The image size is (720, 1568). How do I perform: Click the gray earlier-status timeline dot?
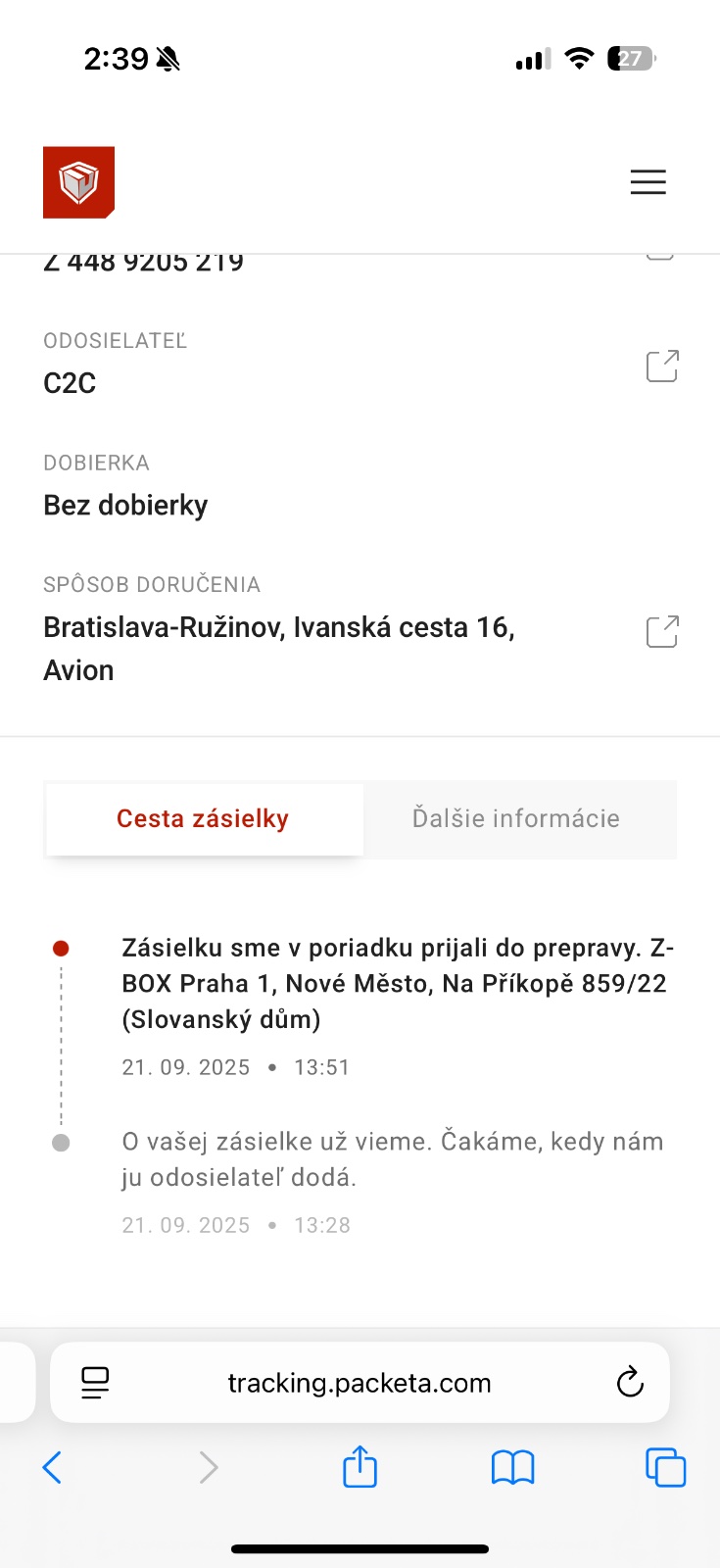tap(61, 1143)
